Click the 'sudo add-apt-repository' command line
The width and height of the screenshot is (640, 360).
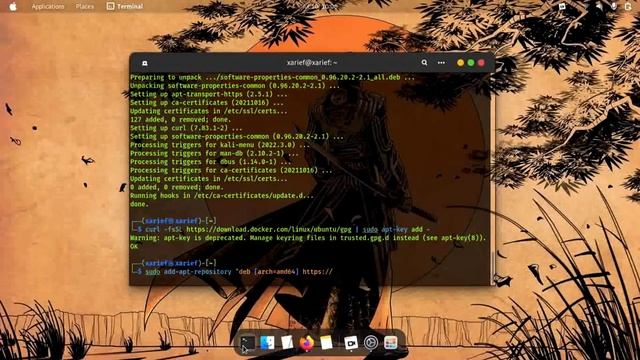239,272
